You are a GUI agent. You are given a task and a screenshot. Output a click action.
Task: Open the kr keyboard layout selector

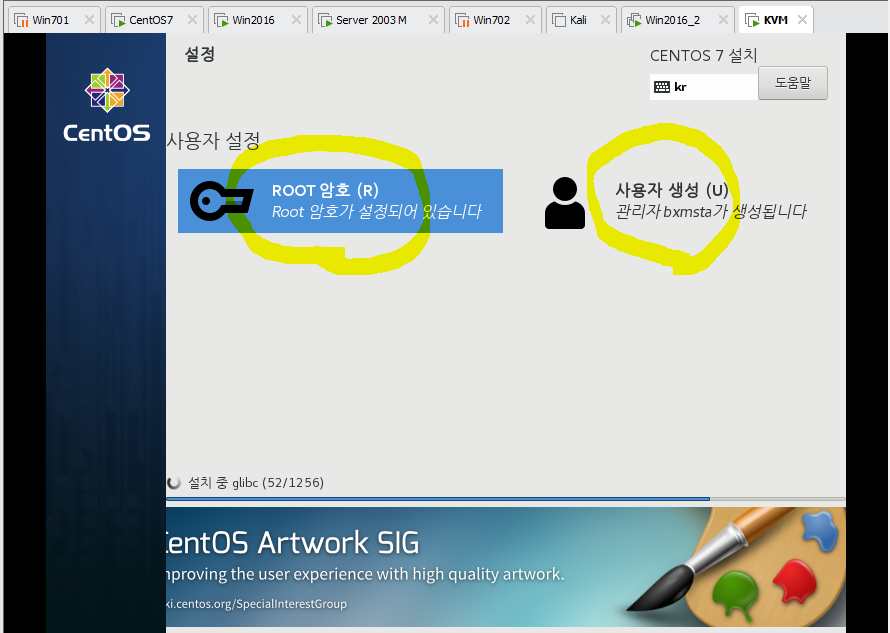pos(704,87)
